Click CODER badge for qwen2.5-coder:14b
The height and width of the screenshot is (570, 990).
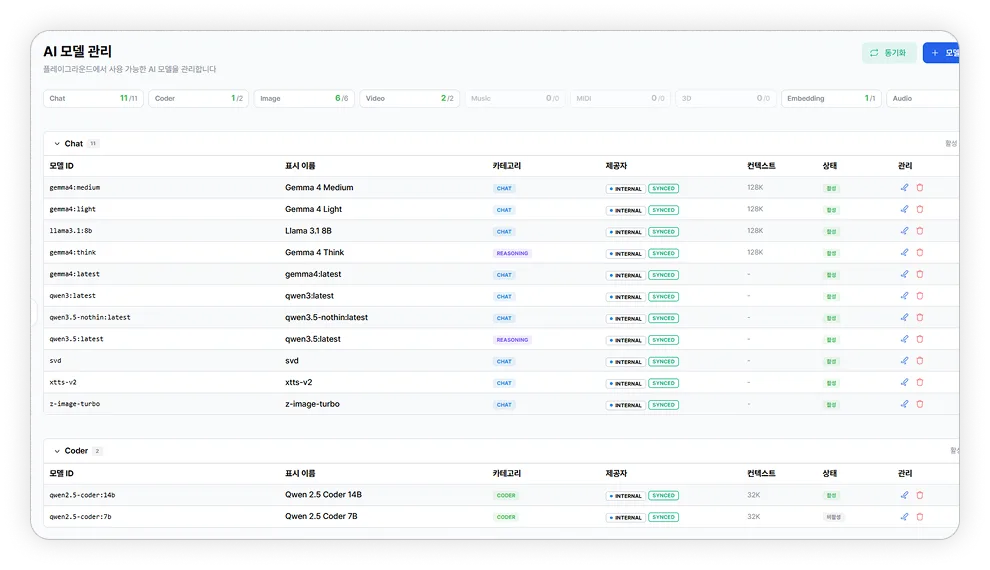(x=506, y=496)
